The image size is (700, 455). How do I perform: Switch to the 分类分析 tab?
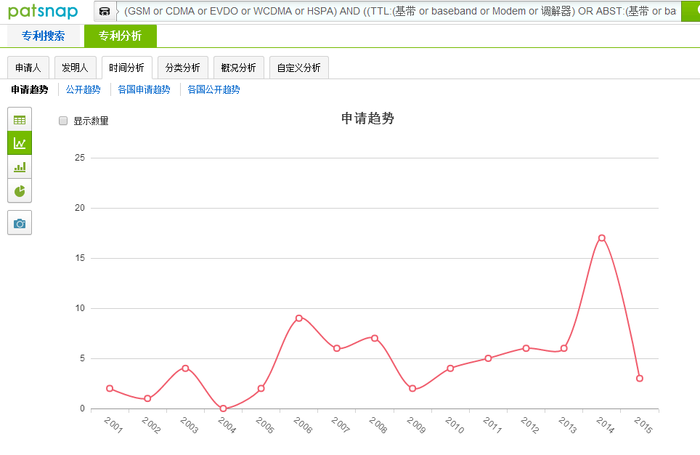coord(183,67)
